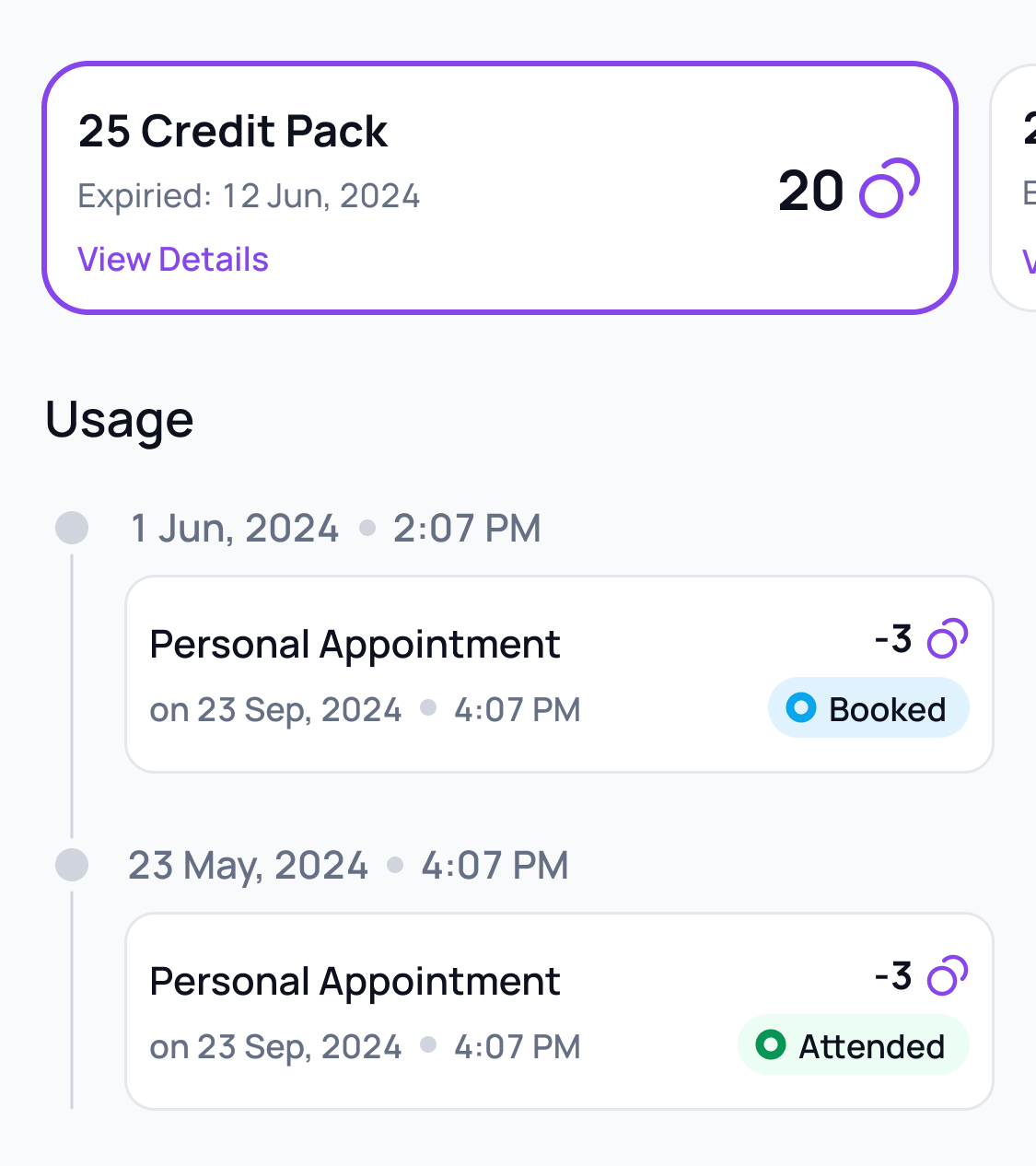Select the timeline dot for 23 May, 2024
Screen dimensions: 1036x1166
72,865
